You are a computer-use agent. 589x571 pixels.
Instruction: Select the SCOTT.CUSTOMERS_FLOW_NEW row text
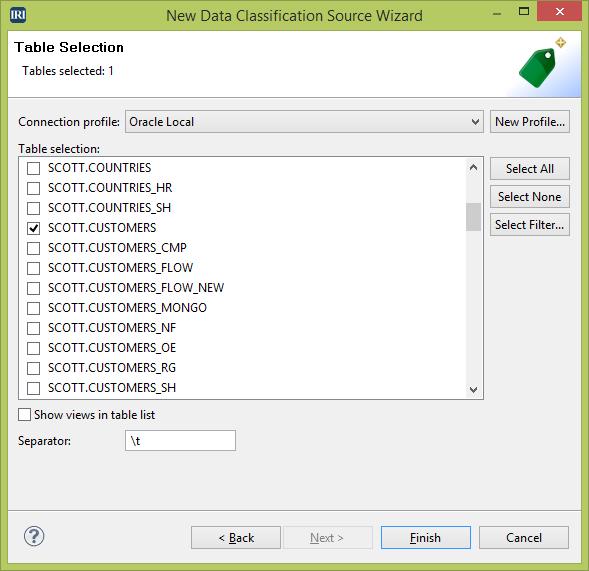[136, 288]
